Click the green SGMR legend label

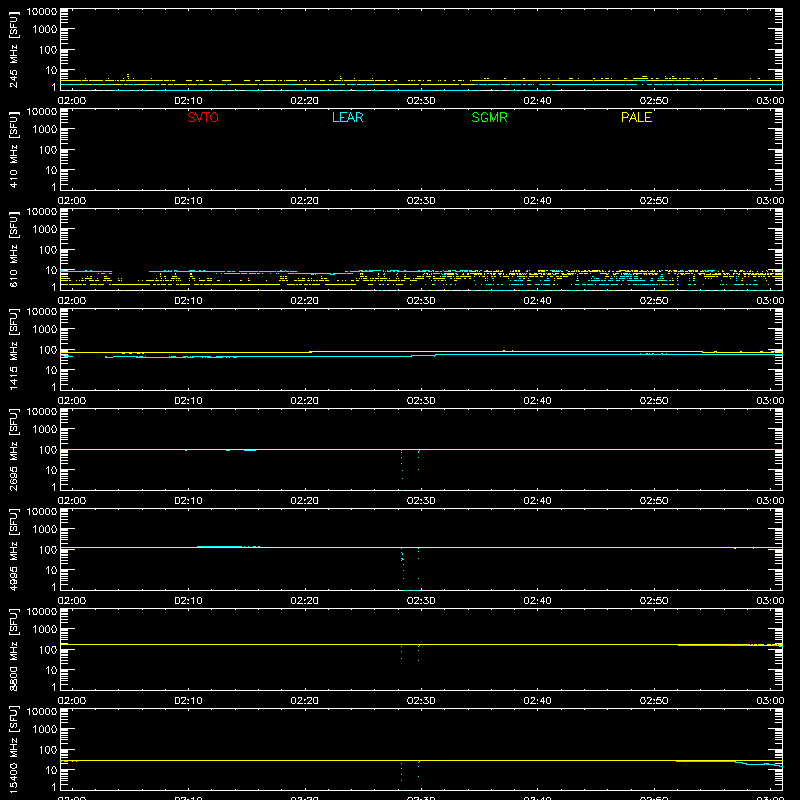click(489, 117)
